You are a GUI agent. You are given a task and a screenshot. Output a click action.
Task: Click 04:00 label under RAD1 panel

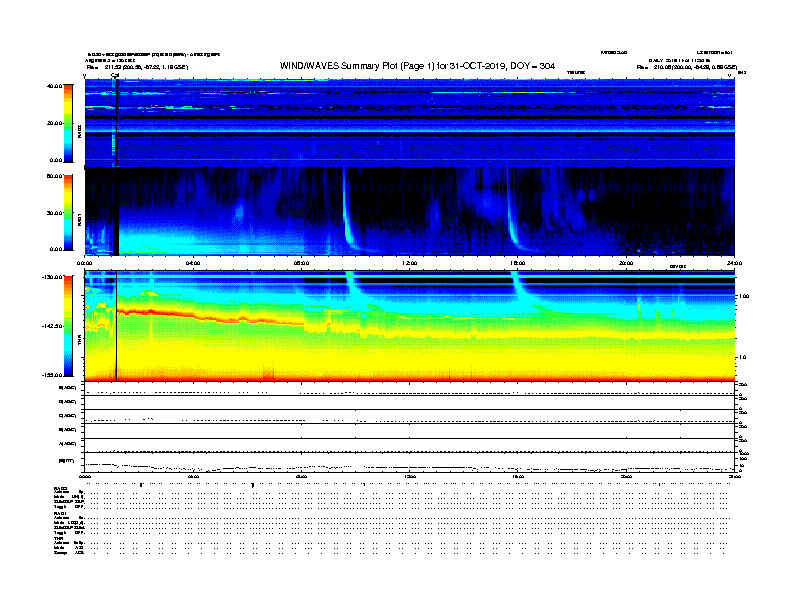(x=193, y=263)
